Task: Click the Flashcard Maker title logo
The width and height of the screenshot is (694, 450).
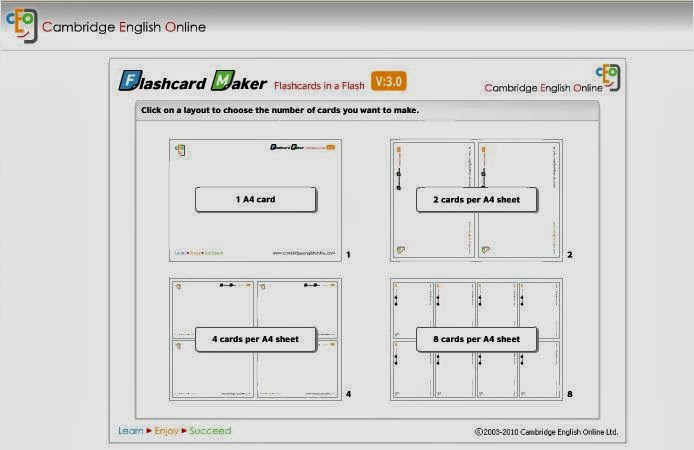Action: [193, 81]
